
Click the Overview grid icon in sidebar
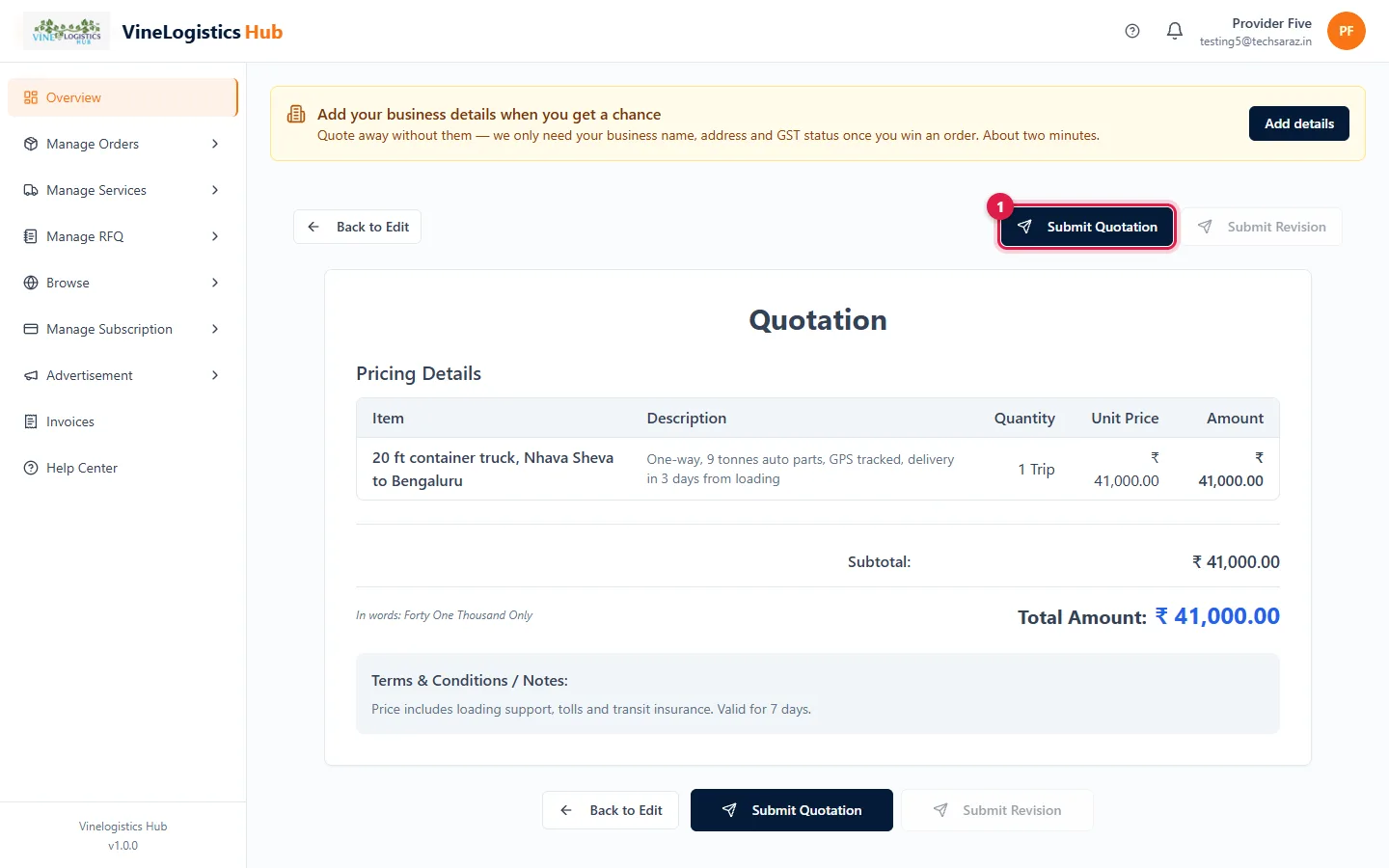31,97
